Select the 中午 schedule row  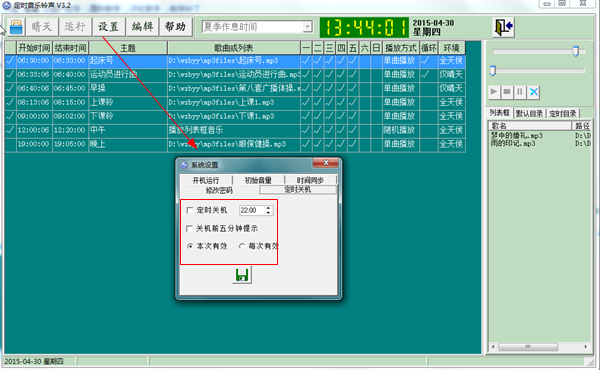click(235, 130)
